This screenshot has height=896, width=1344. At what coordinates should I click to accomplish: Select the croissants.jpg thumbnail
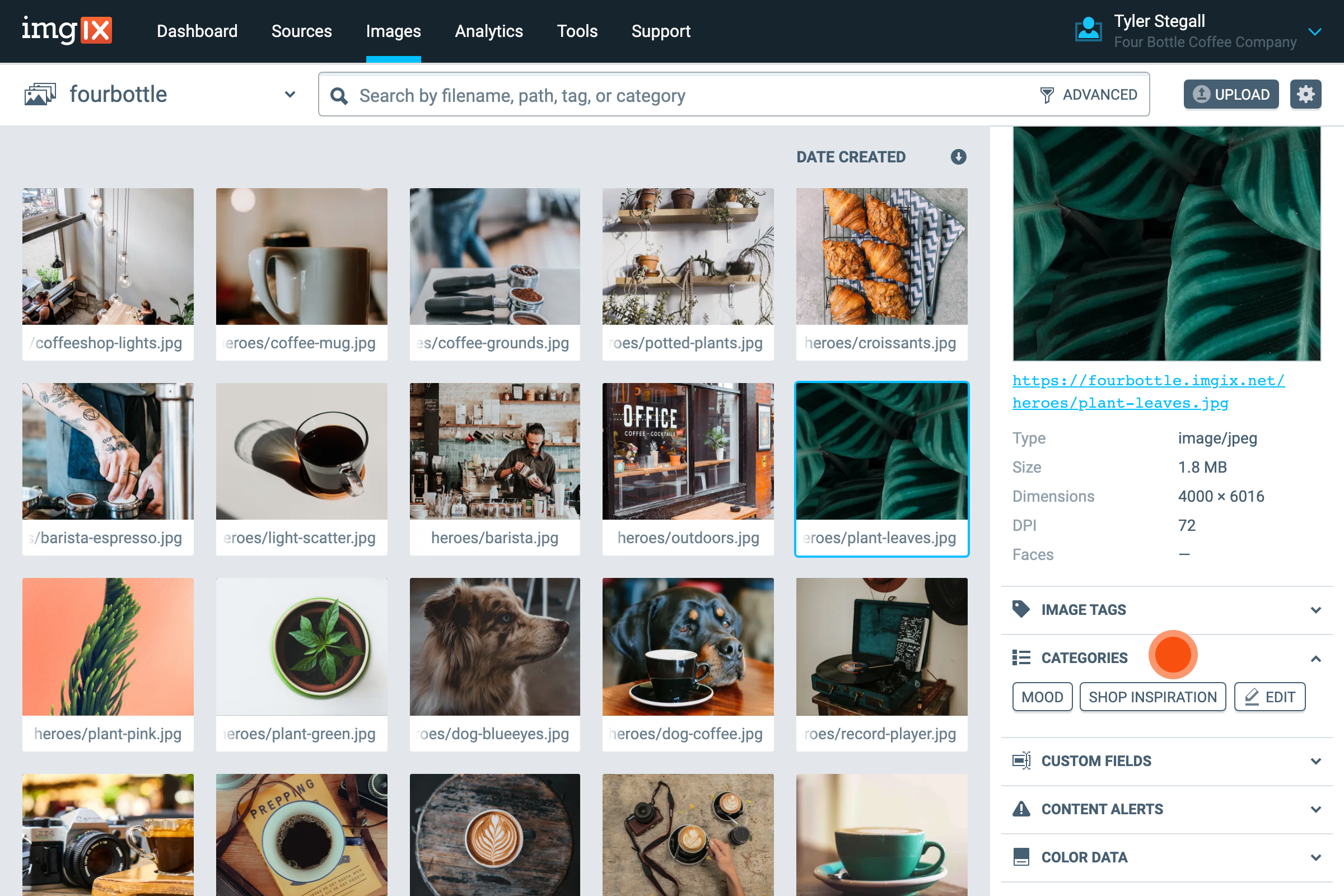click(x=881, y=257)
